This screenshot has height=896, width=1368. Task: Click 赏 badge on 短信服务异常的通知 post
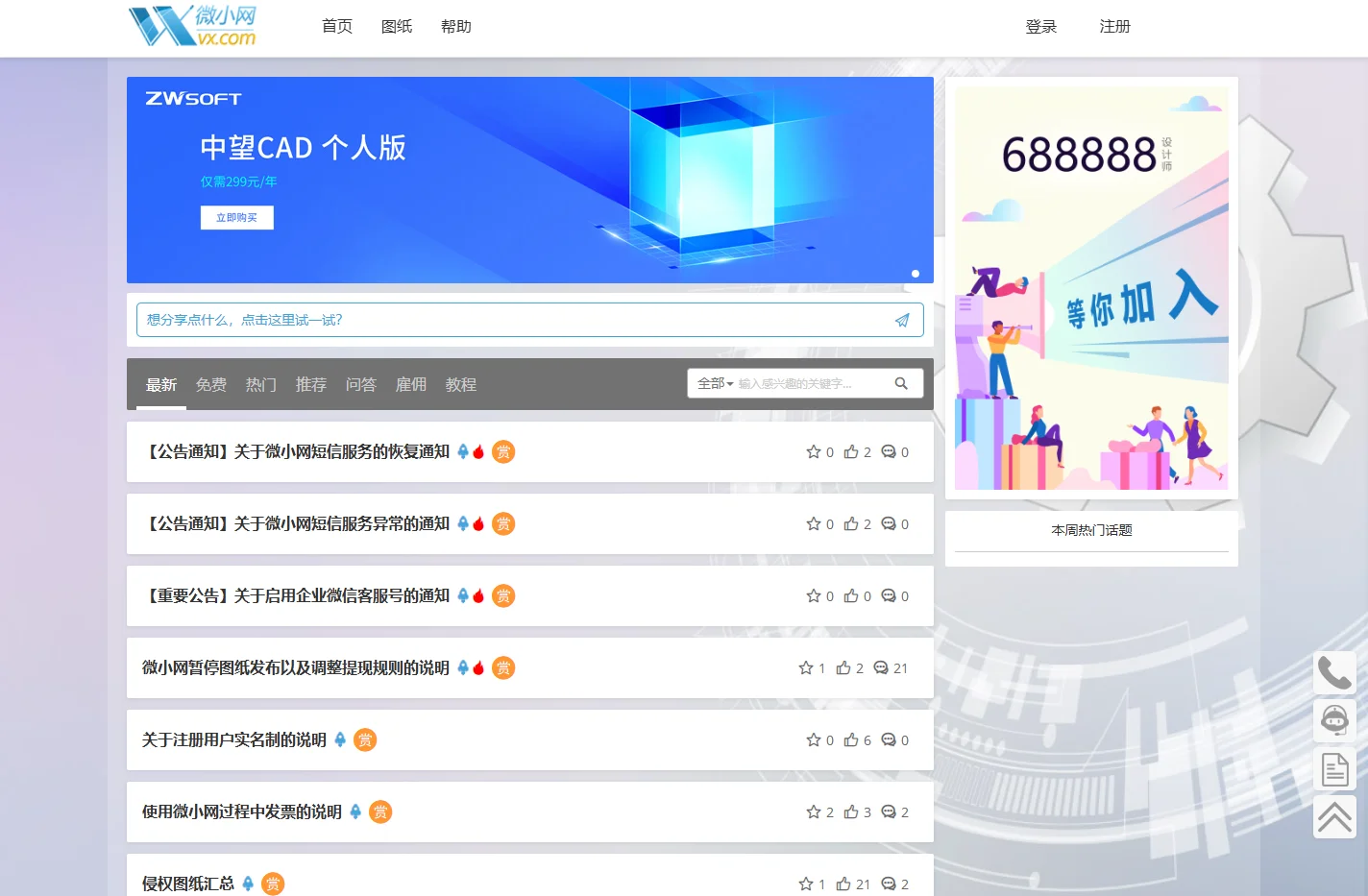(x=503, y=524)
